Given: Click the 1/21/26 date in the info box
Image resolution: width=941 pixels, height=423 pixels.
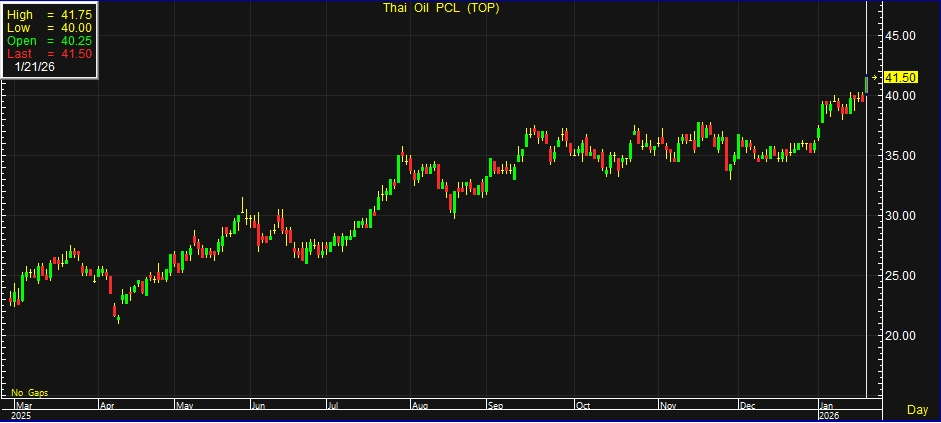Looking at the screenshot, I should (x=35, y=66).
